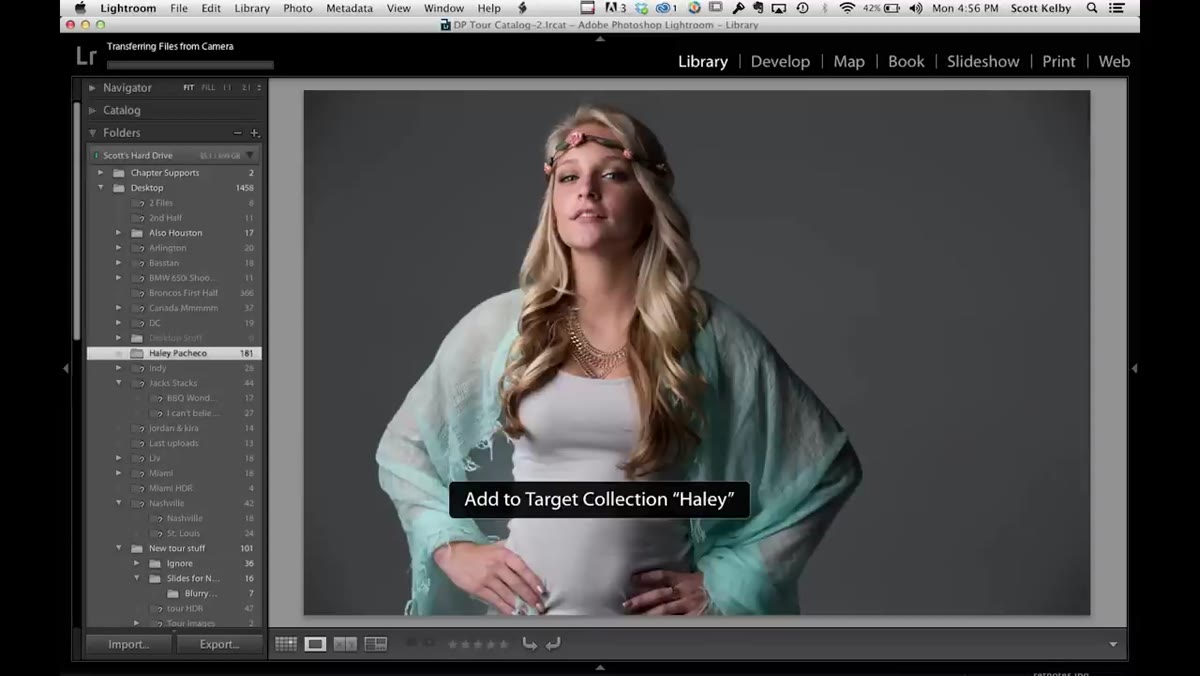The width and height of the screenshot is (1200, 676).
Task: Open Notification Center icon in menu bar
Action: click(x=1117, y=8)
